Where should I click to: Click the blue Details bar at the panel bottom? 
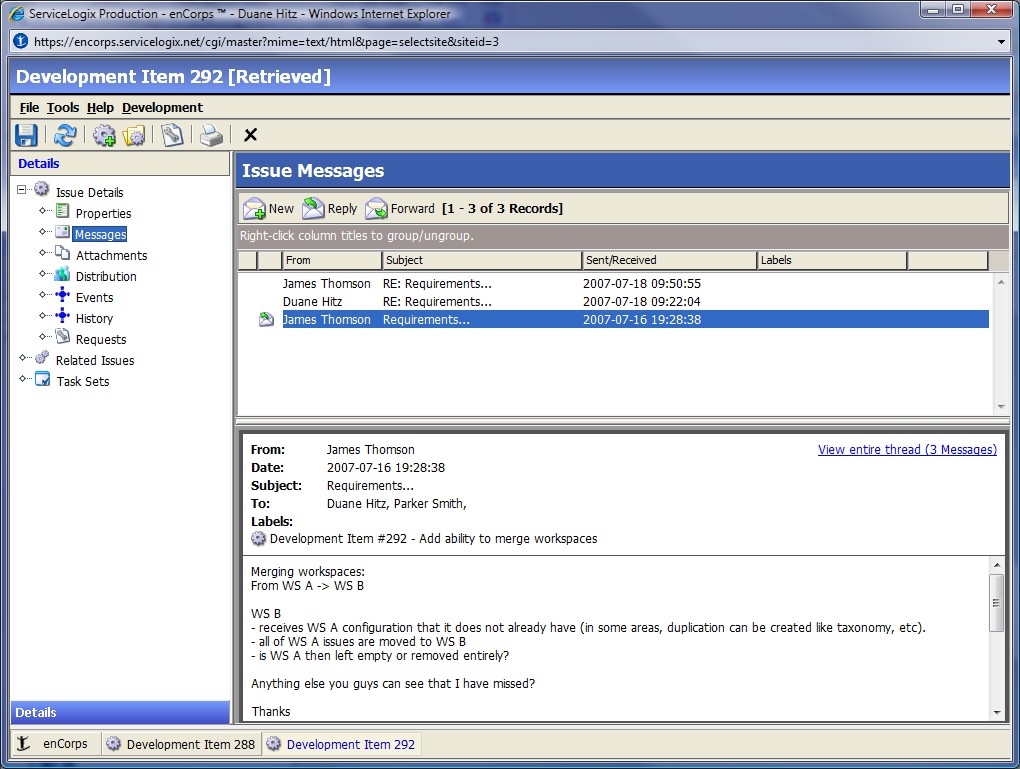point(120,712)
